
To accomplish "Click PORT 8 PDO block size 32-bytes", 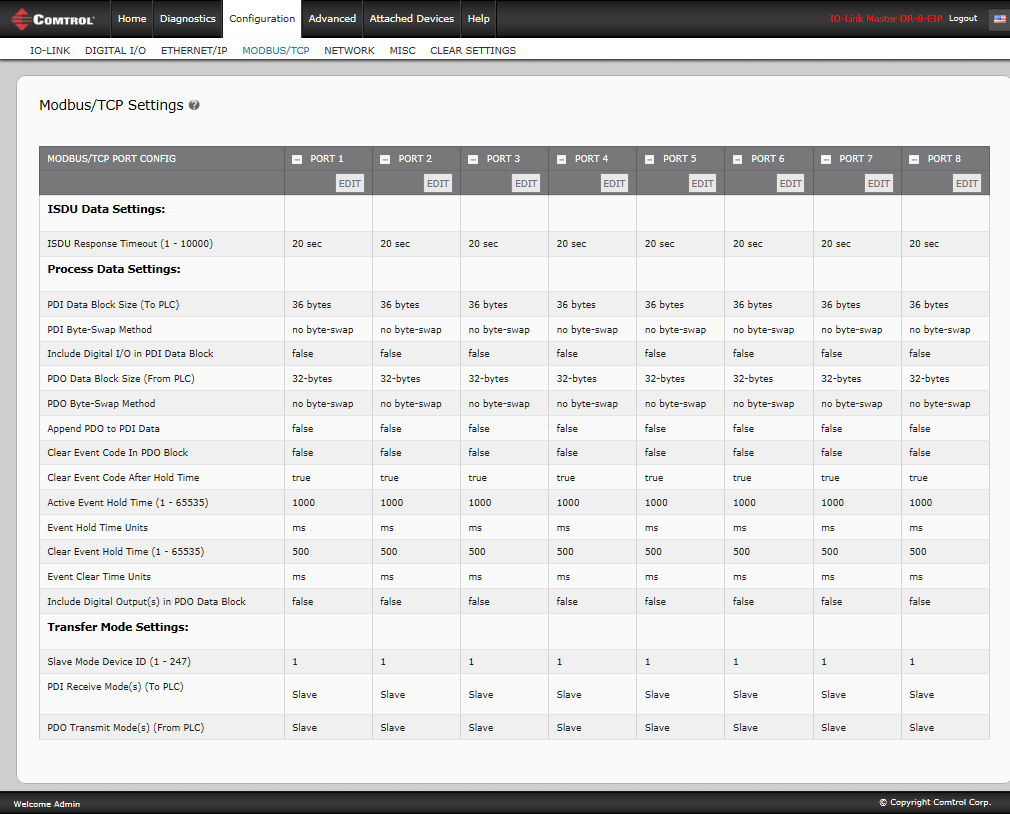I will 929,379.
